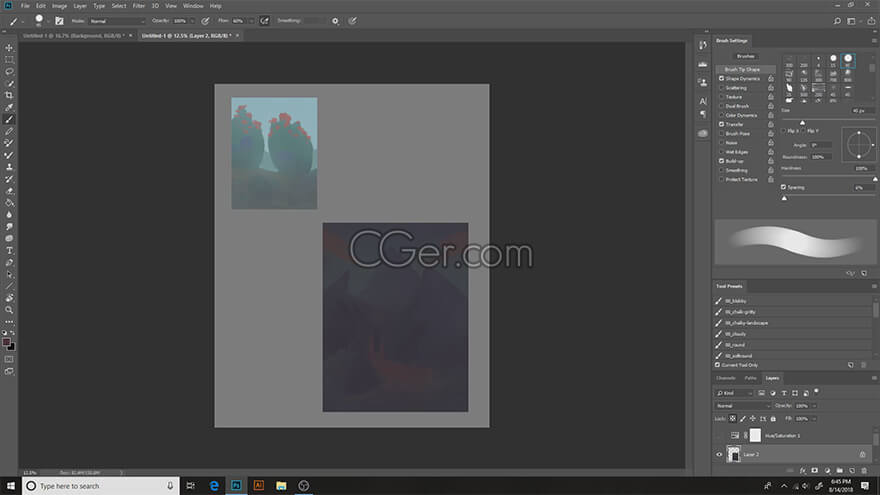Select the Path Selection tool
The image size is (880, 495).
(x=9, y=274)
